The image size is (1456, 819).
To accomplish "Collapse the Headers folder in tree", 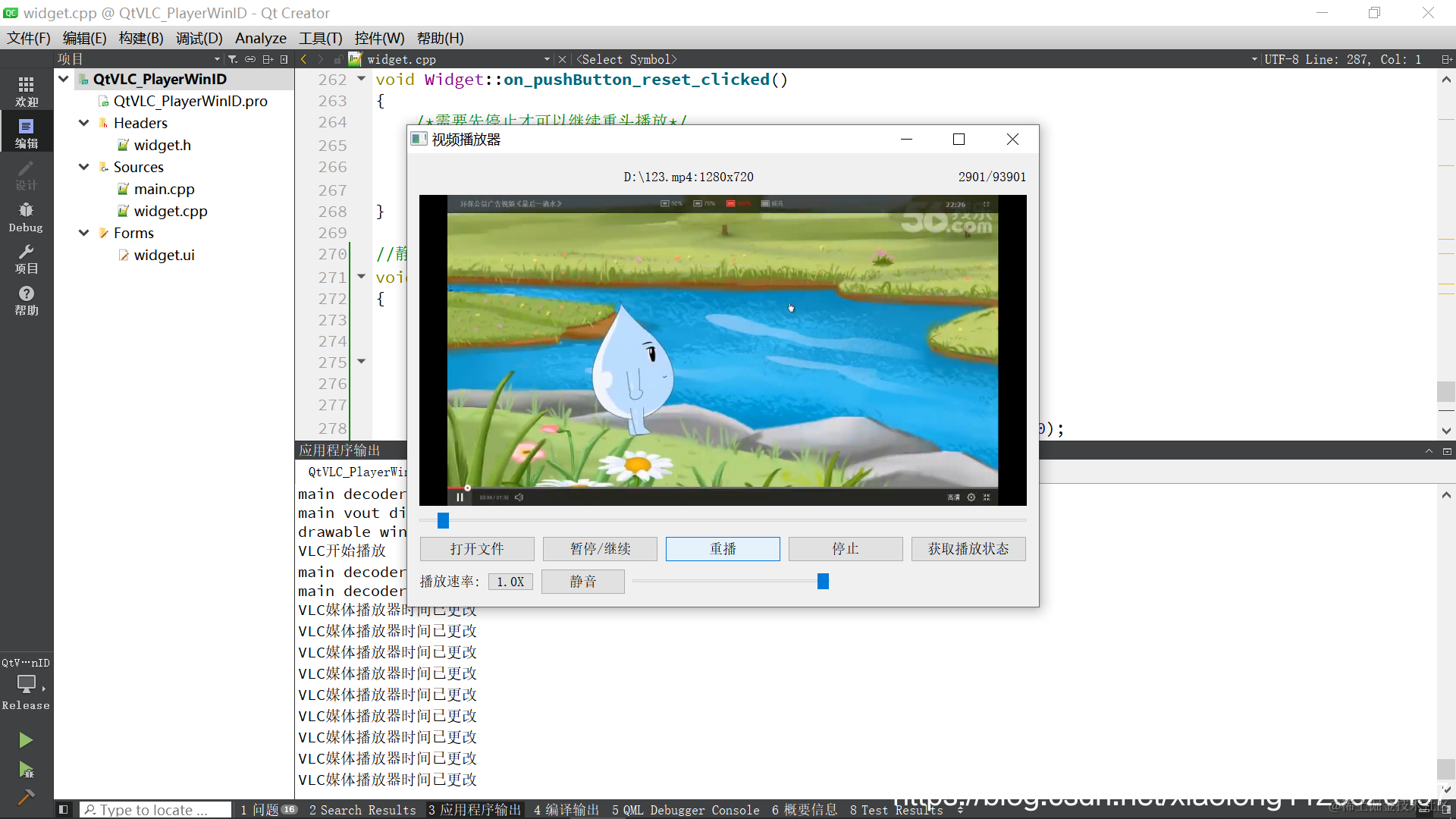I will click(84, 123).
